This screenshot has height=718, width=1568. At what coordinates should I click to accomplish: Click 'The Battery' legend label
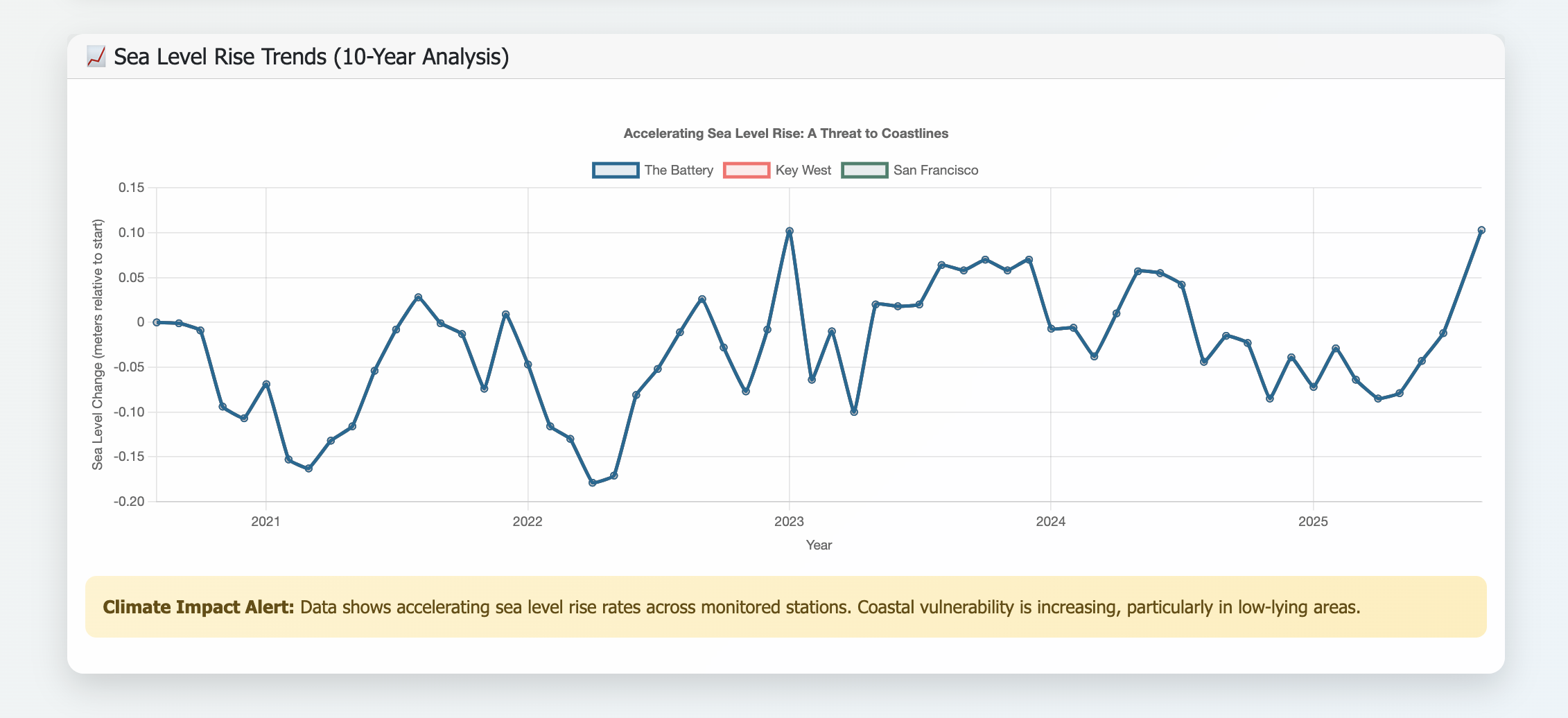click(678, 170)
